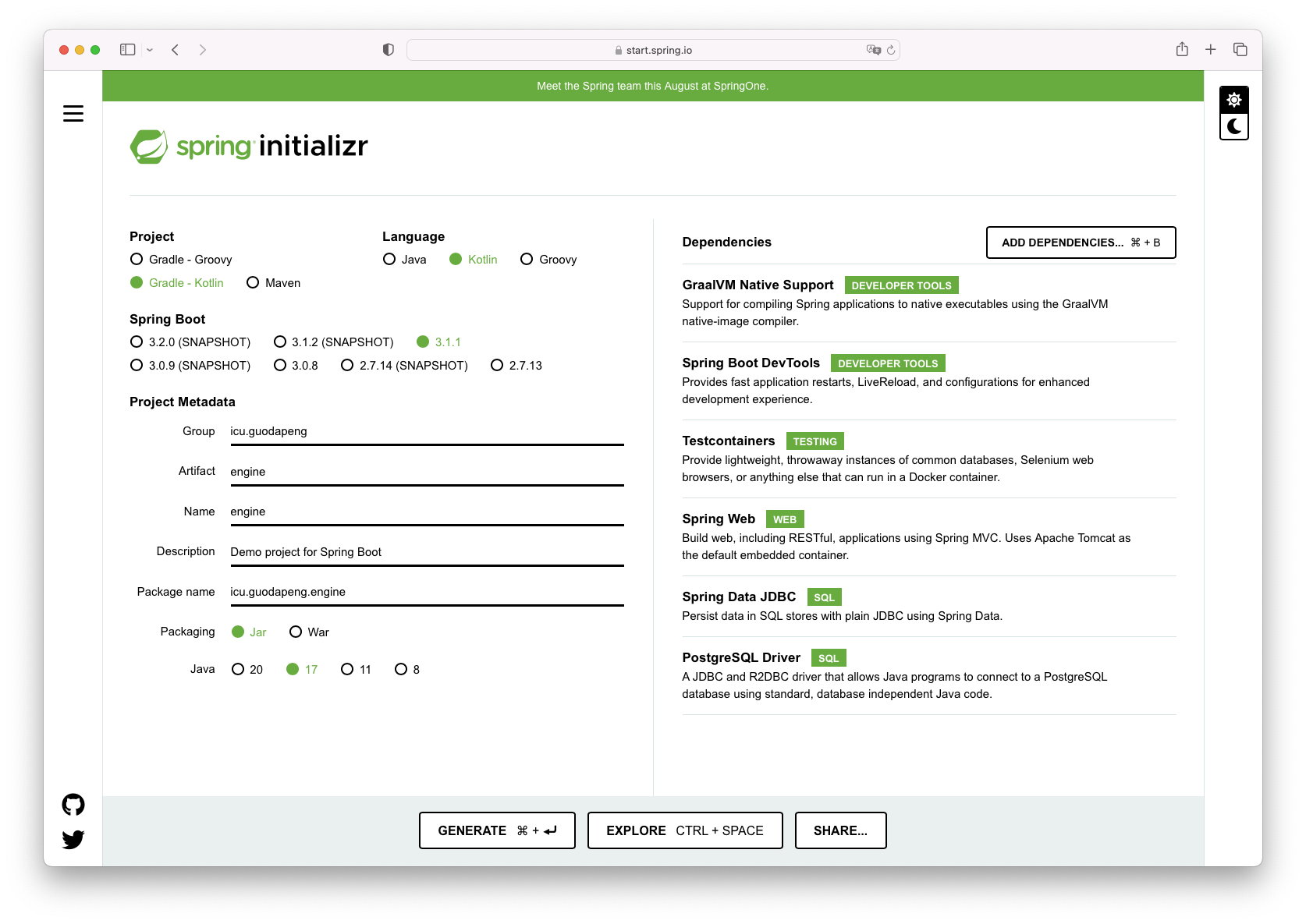Select Java version 17

point(302,670)
